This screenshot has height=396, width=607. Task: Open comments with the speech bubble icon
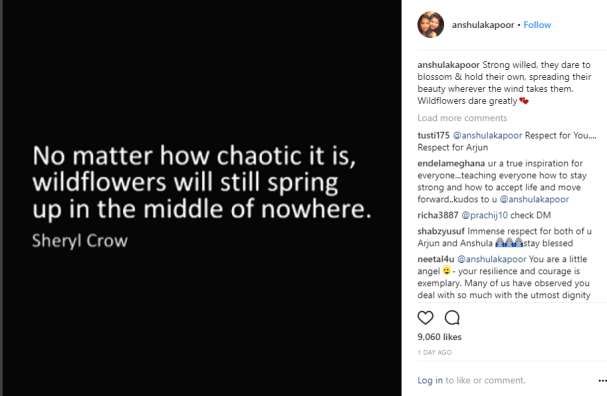(452, 318)
